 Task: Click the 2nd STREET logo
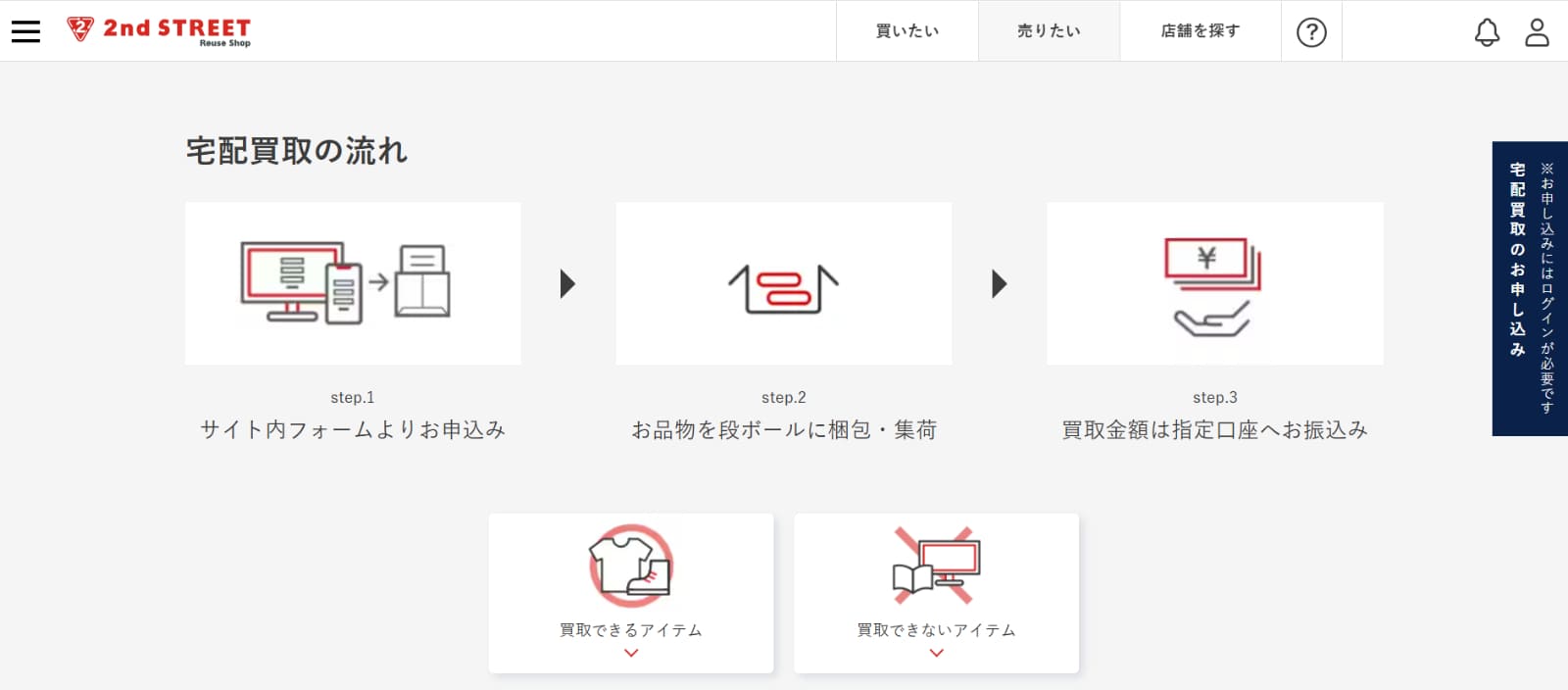pyautogui.click(x=159, y=30)
